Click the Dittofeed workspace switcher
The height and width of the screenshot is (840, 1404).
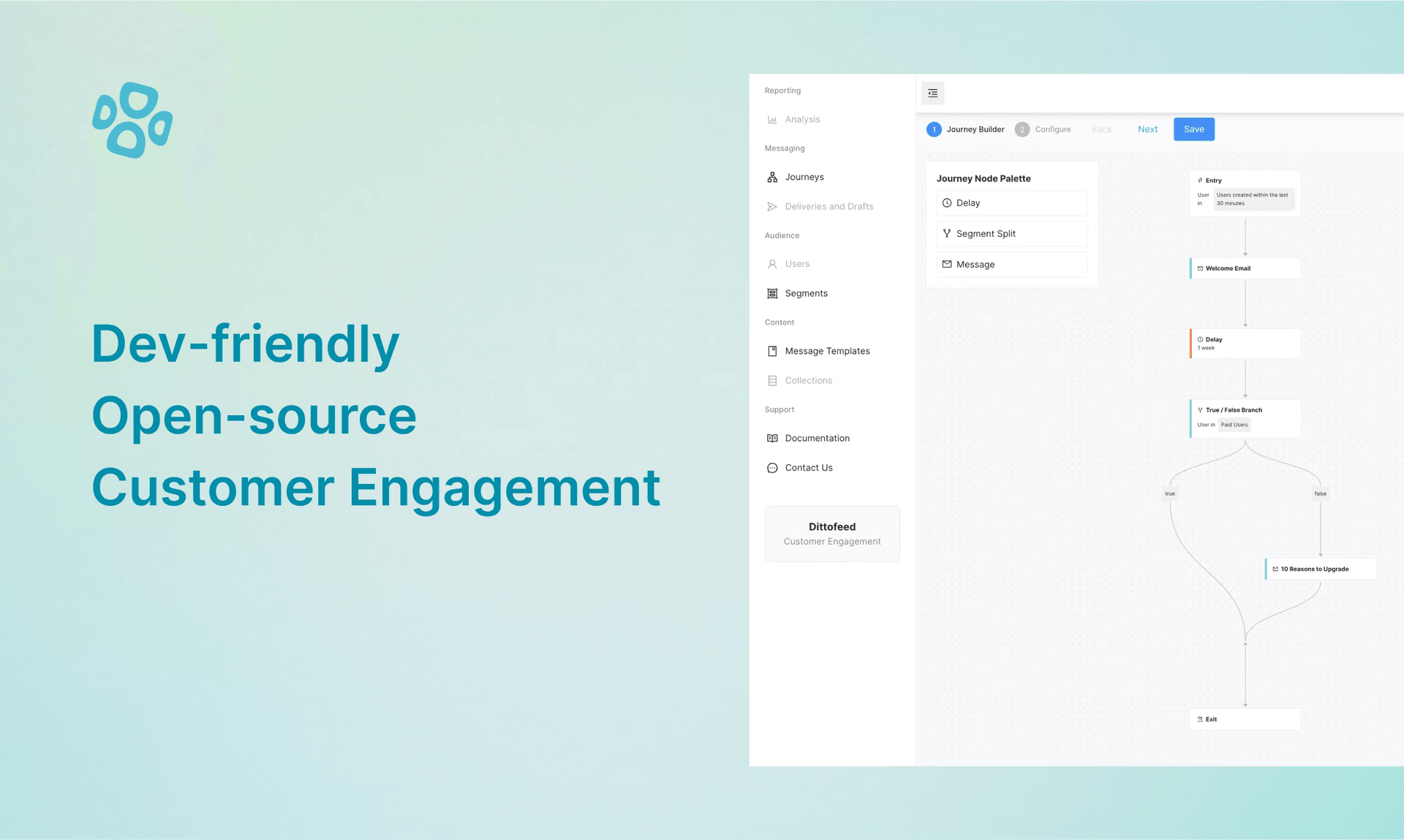832,533
